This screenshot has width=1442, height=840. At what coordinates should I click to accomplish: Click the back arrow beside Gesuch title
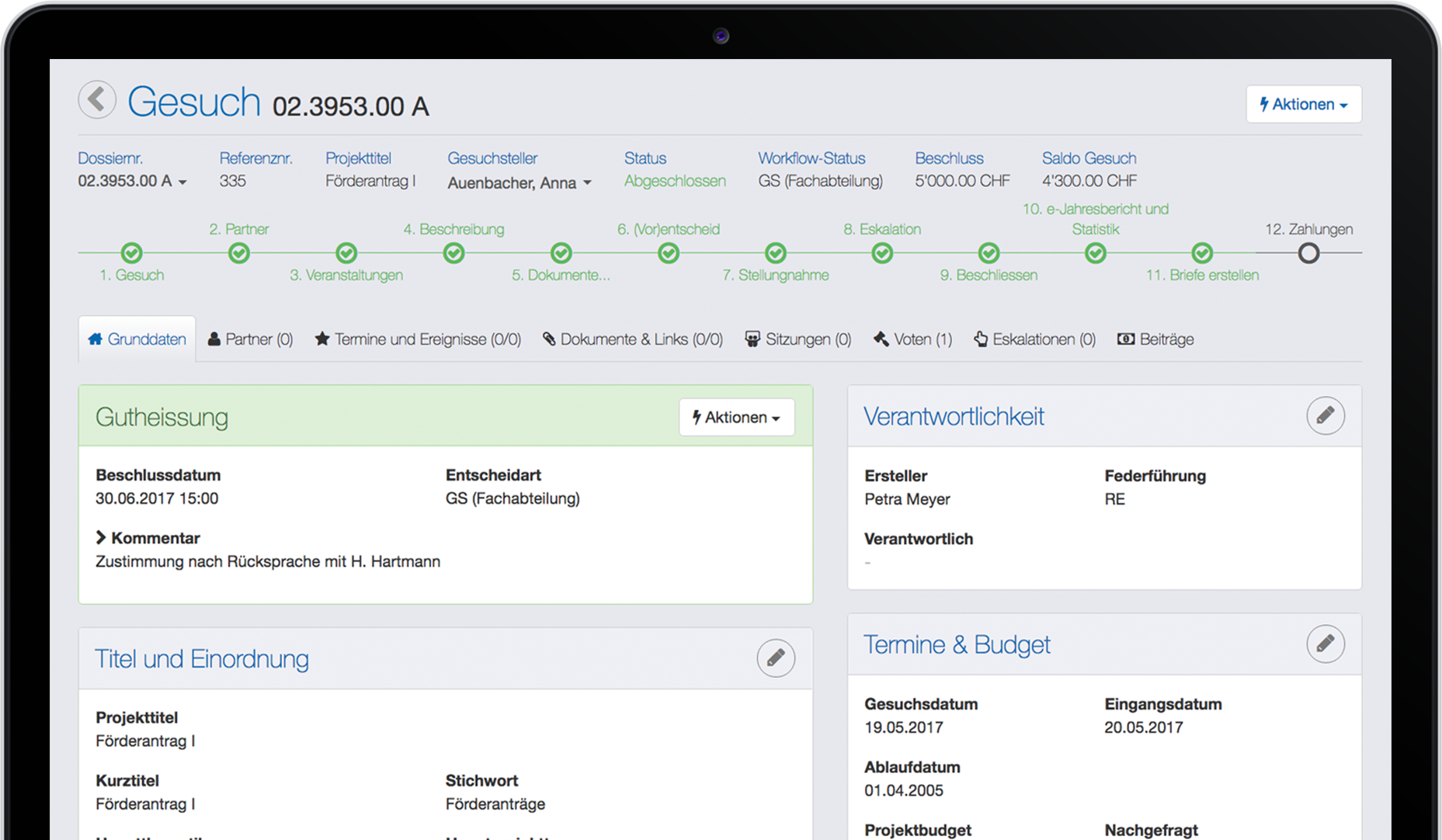[x=97, y=100]
